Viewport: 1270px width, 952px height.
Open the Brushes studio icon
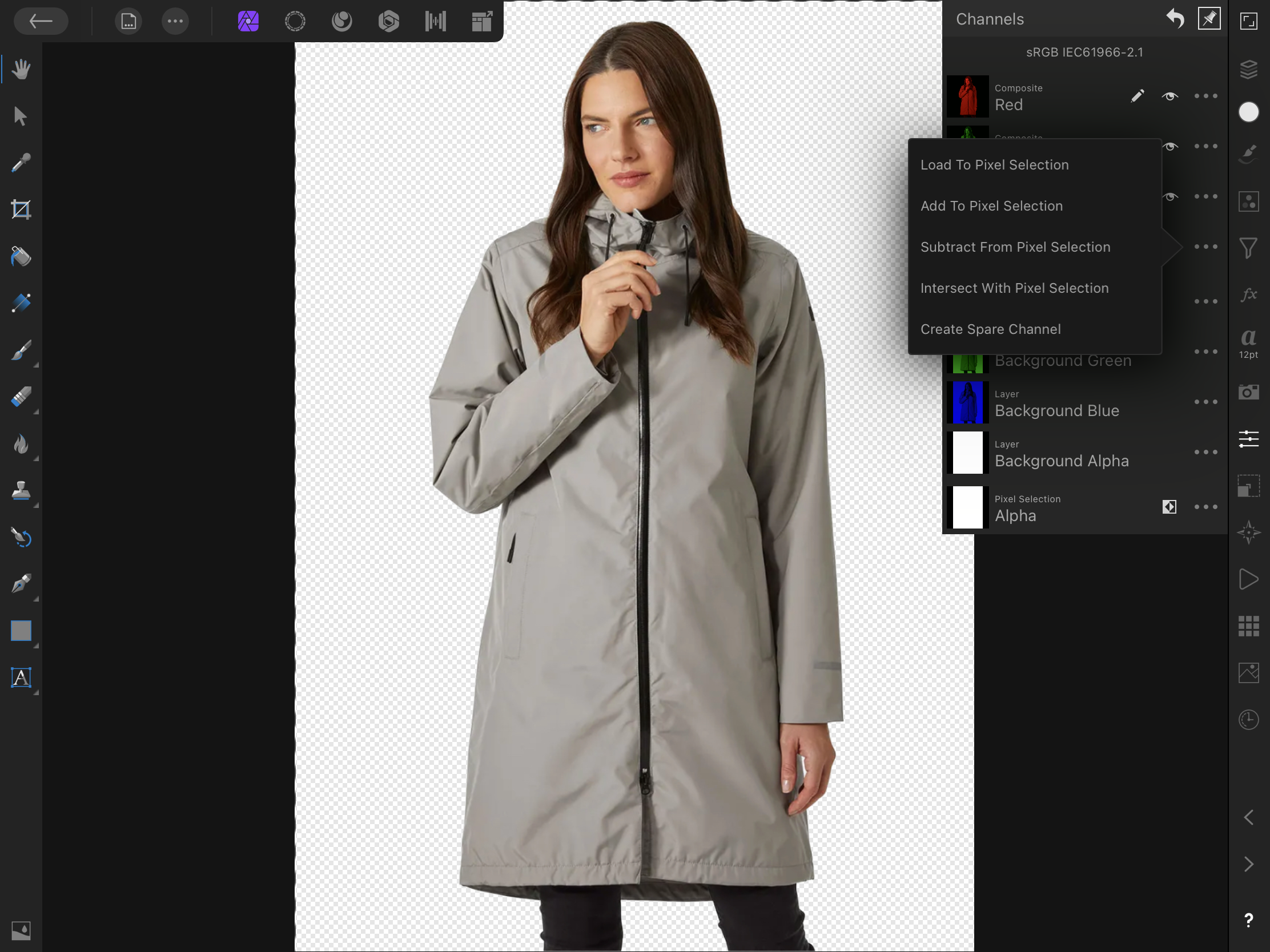1249,154
